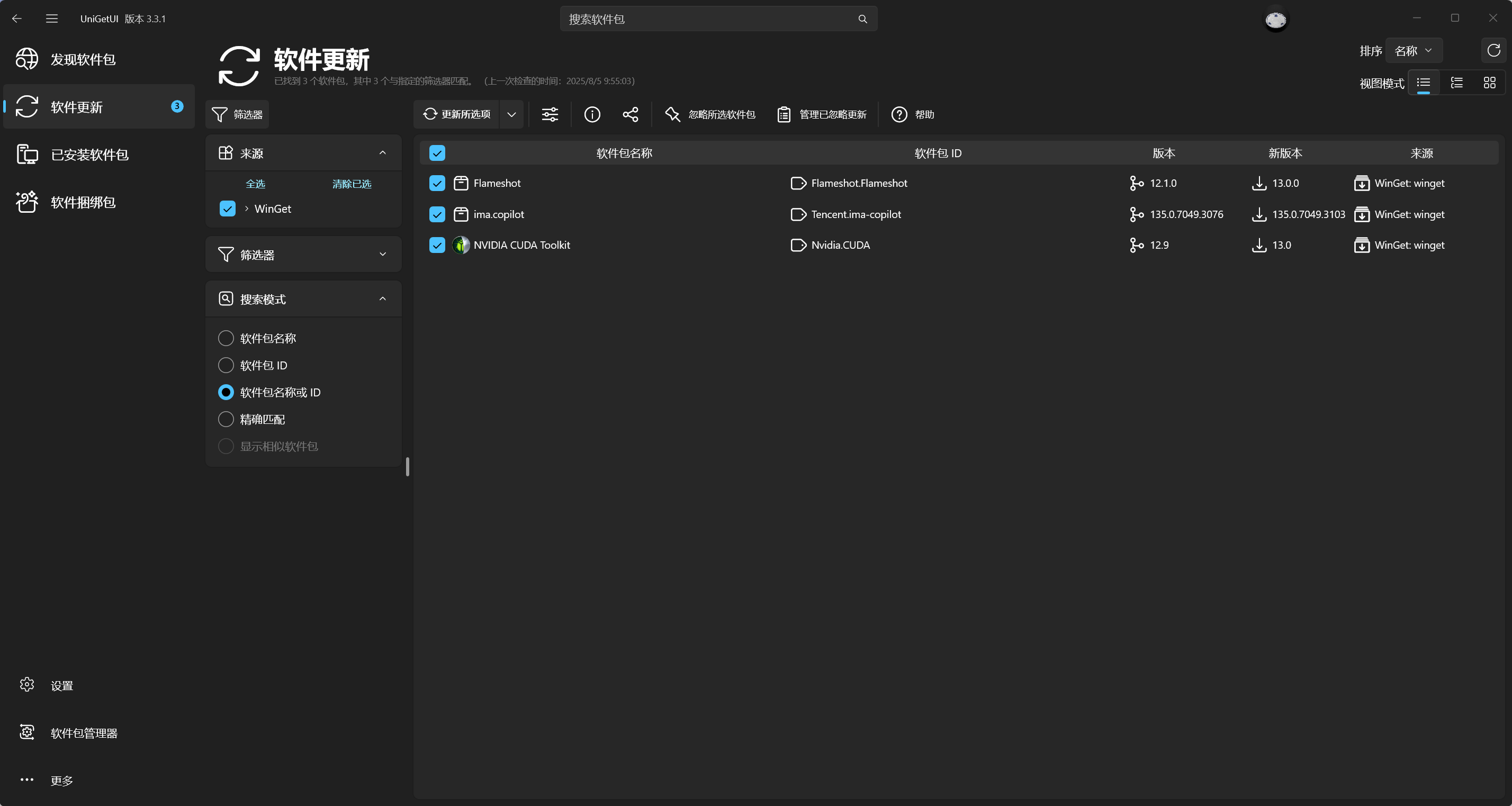The width and height of the screenshot is (1512, 806).
Task: Open package details info icon
Action: (592, 114)
